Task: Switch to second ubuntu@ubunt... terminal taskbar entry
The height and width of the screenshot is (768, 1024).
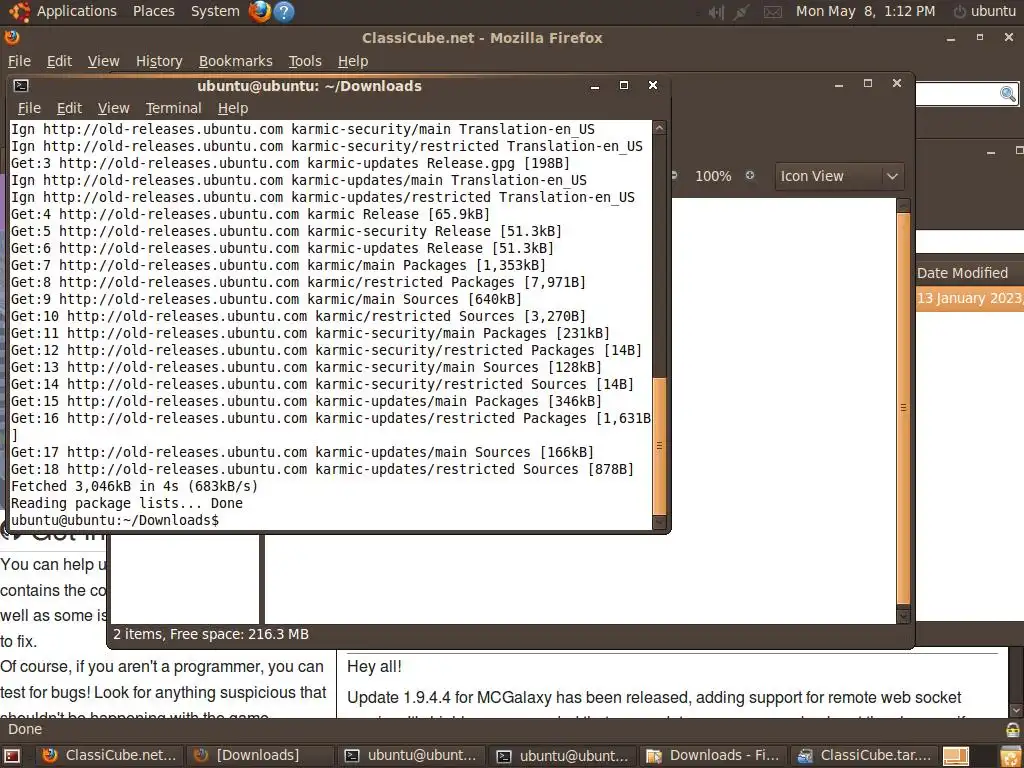Action: coord(562,756)
